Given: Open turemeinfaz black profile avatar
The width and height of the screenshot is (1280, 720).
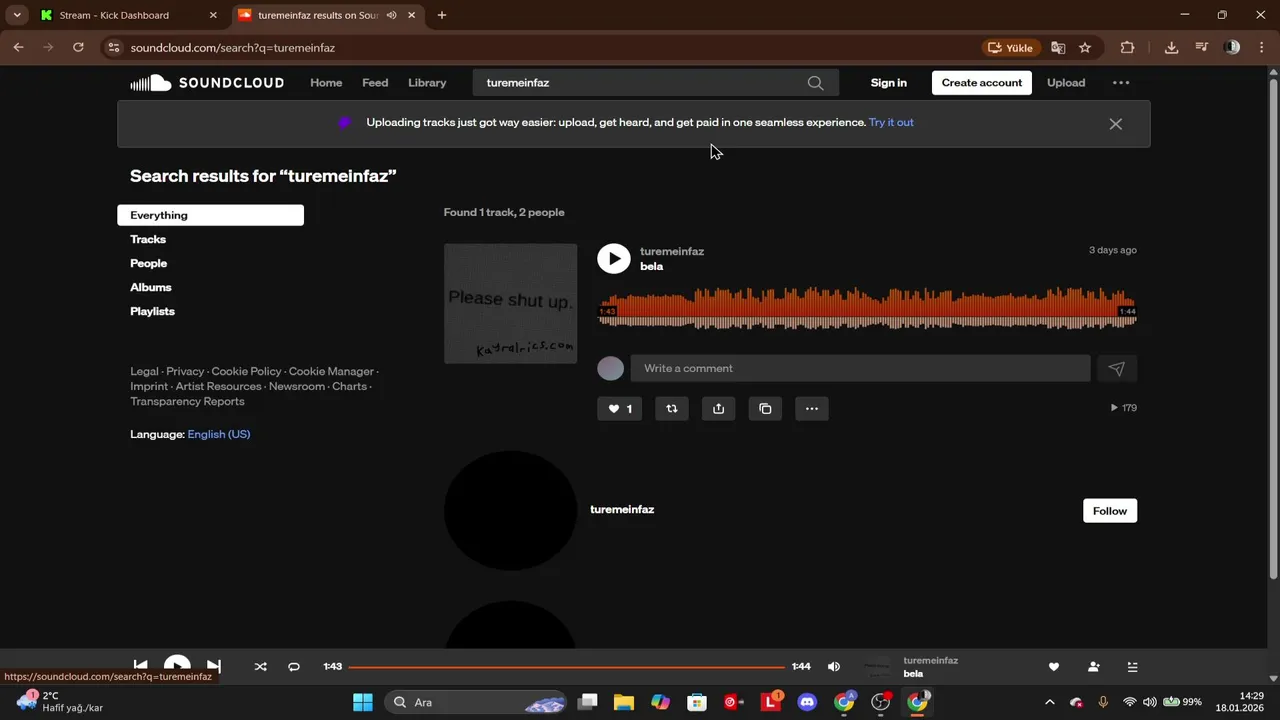Looking at the screenshot, I should pyautogui.click(x=510, y=510).
